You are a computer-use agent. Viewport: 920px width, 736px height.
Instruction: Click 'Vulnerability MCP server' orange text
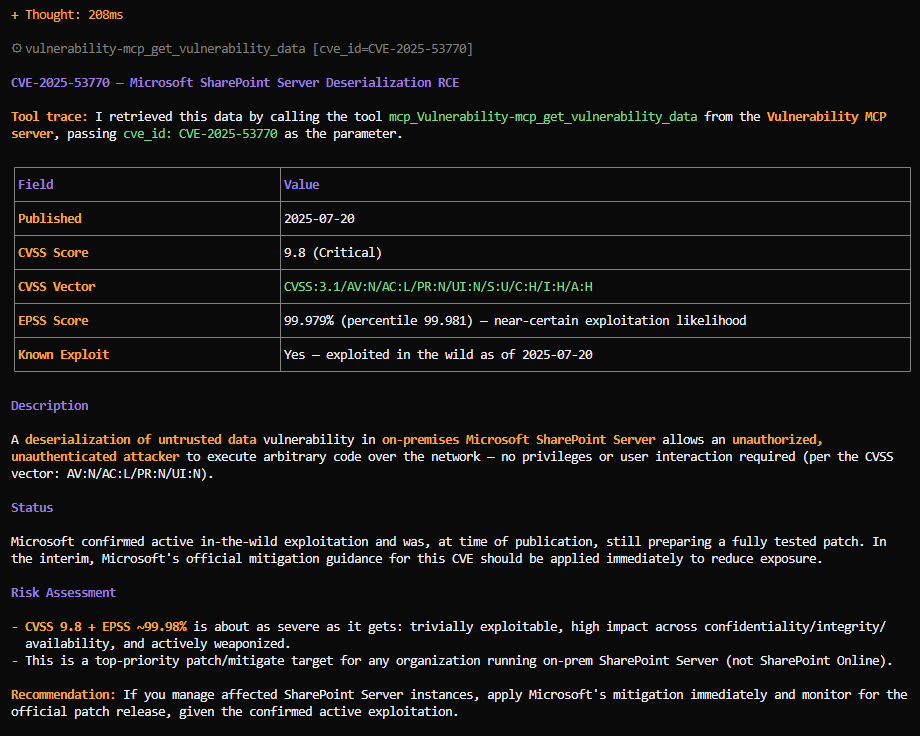826,117
